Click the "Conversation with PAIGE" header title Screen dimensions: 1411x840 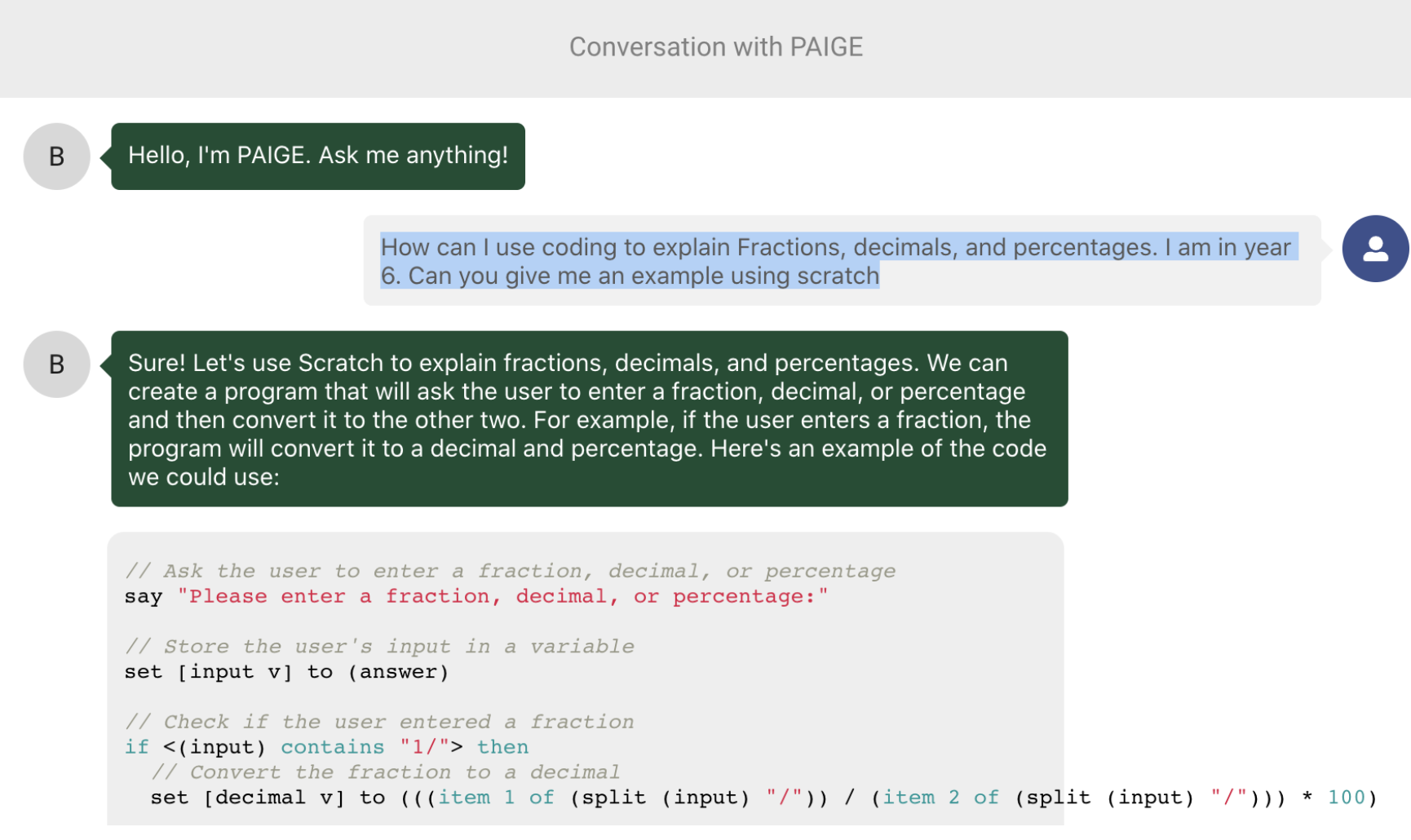tap(715, 47)
